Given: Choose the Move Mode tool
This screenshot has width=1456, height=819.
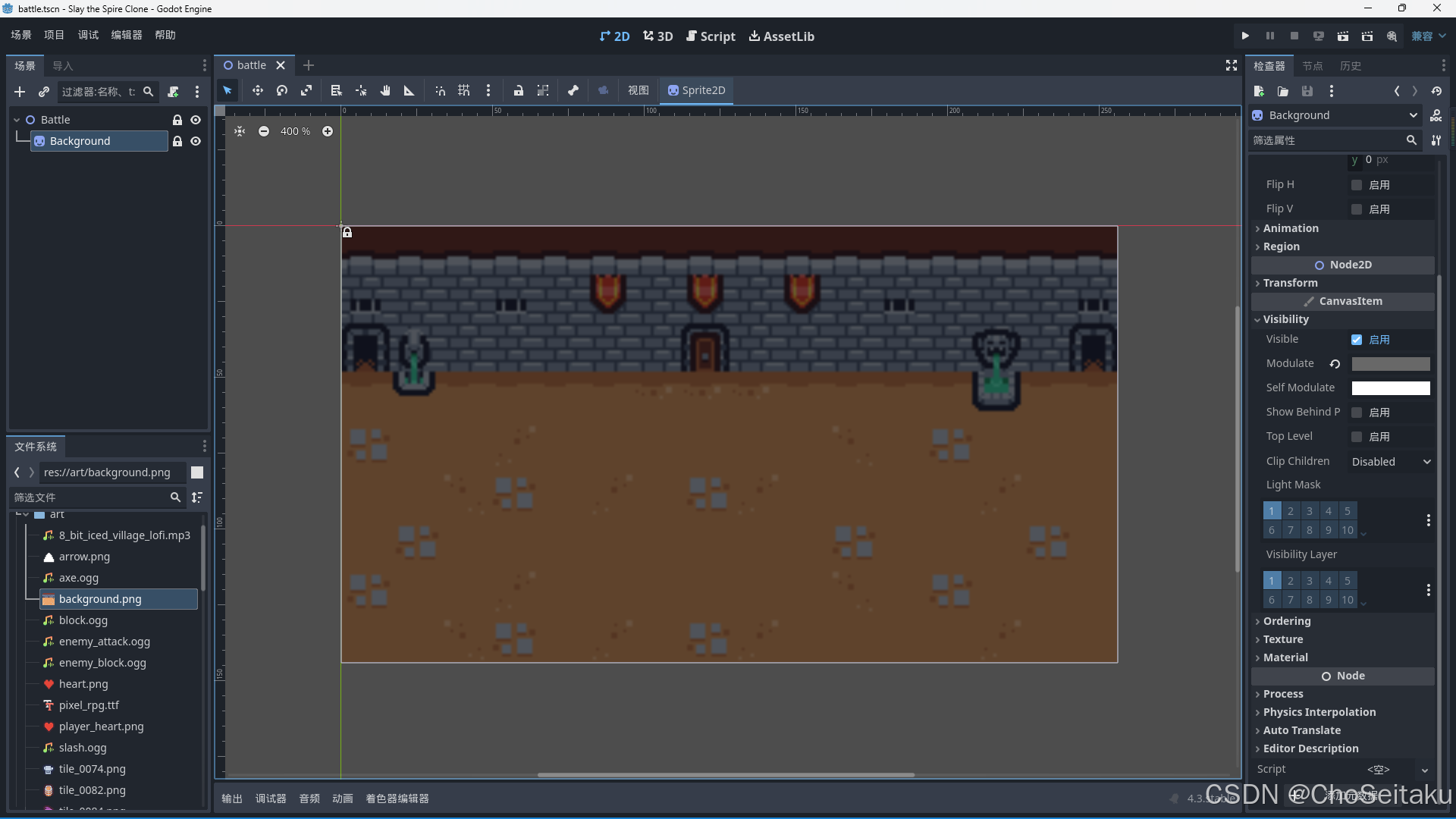Looking at the screenshot, I should 258,90.
